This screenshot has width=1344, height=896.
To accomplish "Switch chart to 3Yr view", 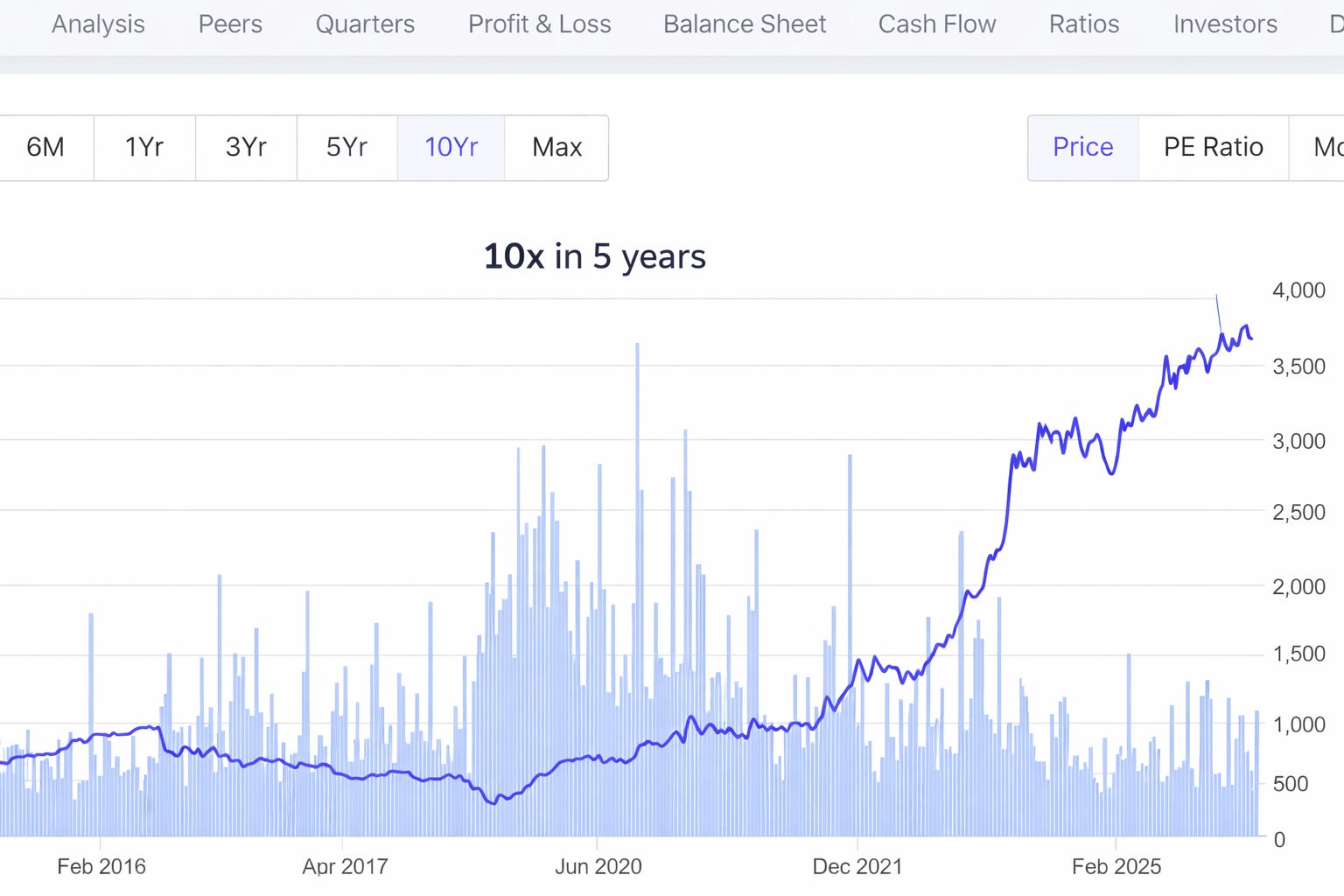I will click(245, 148).
